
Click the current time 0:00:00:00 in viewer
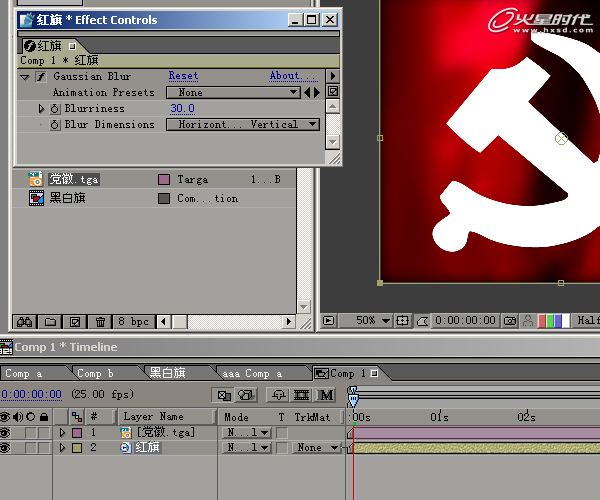(465, 320)
